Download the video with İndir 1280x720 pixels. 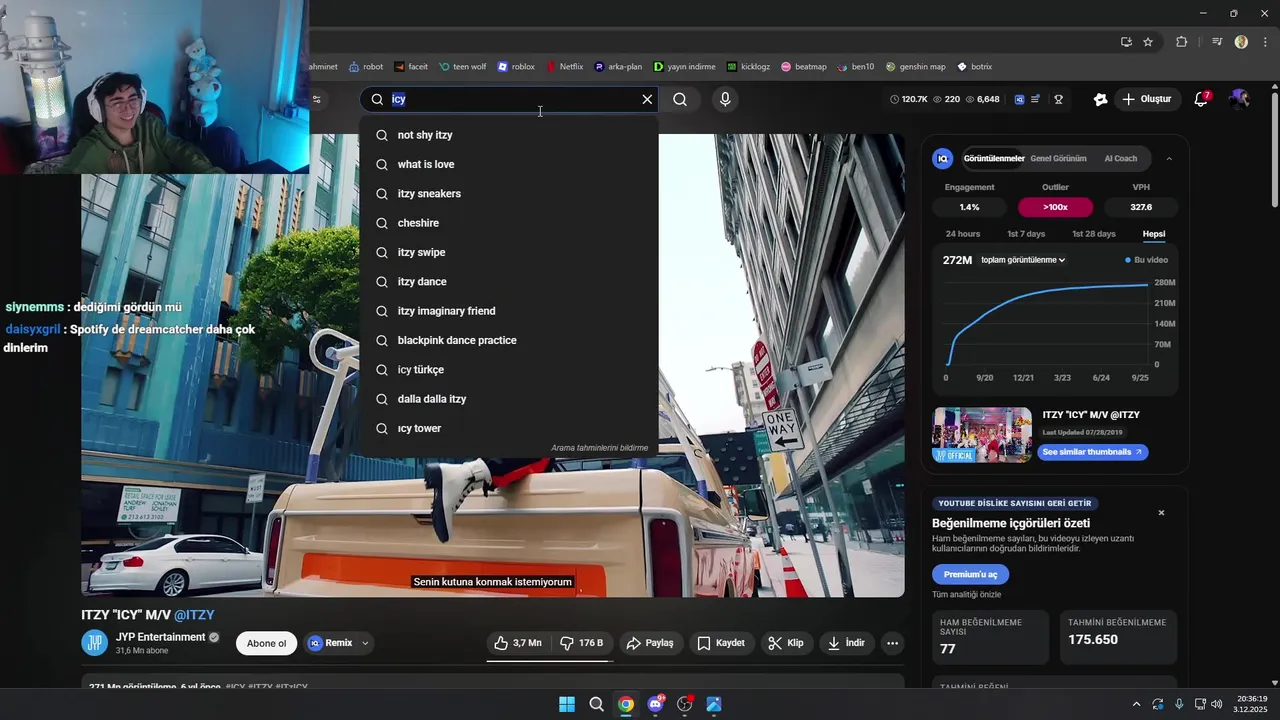(x=846, y=643)
